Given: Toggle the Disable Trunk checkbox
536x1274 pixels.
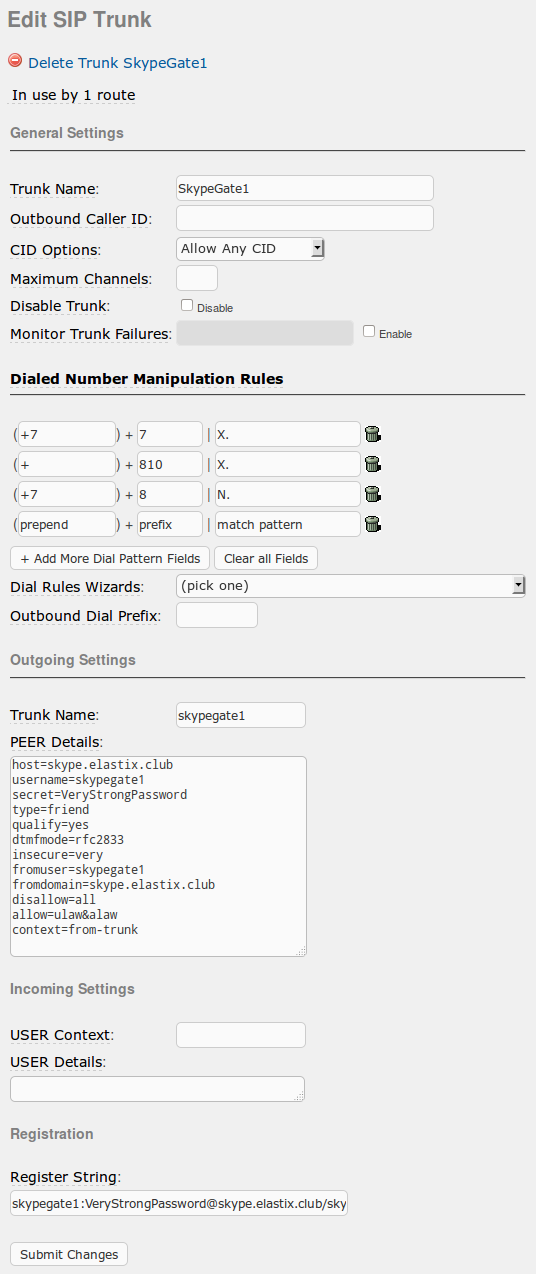Looking at the screenshot, I should coord(186,305).
